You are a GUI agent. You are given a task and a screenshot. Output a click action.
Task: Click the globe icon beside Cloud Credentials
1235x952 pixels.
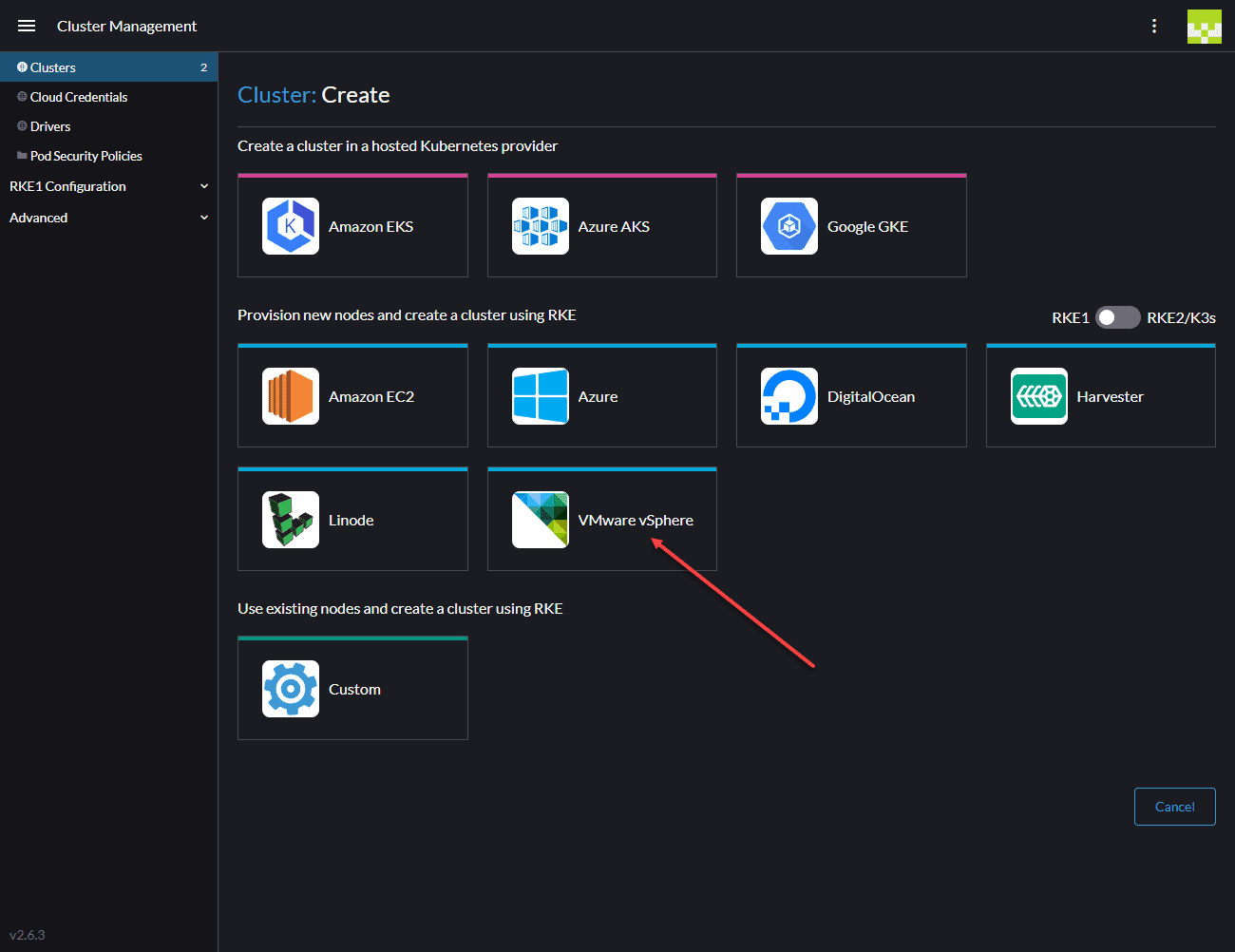coord(22,97)
